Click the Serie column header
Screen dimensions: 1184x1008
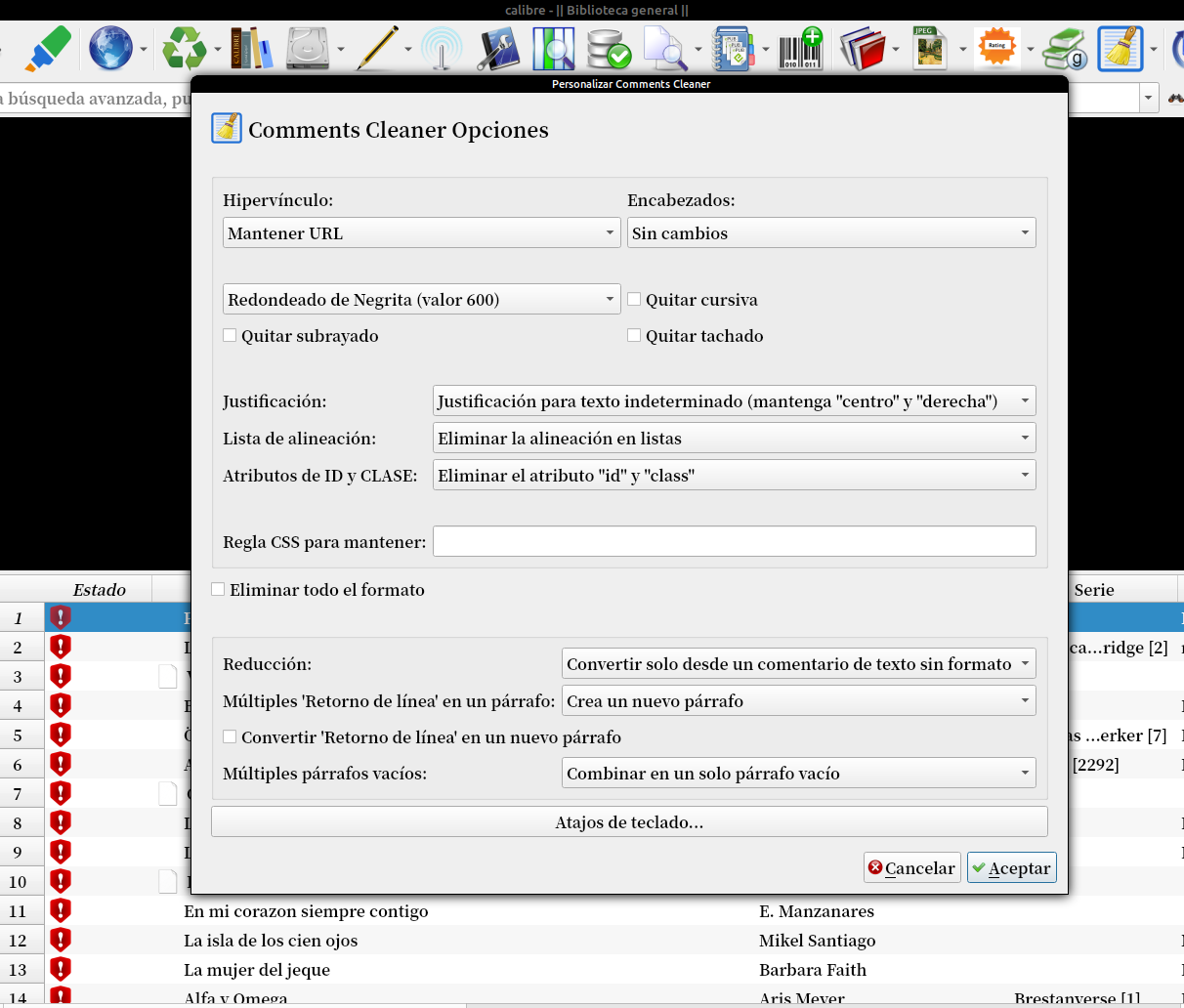point(1094,589)
